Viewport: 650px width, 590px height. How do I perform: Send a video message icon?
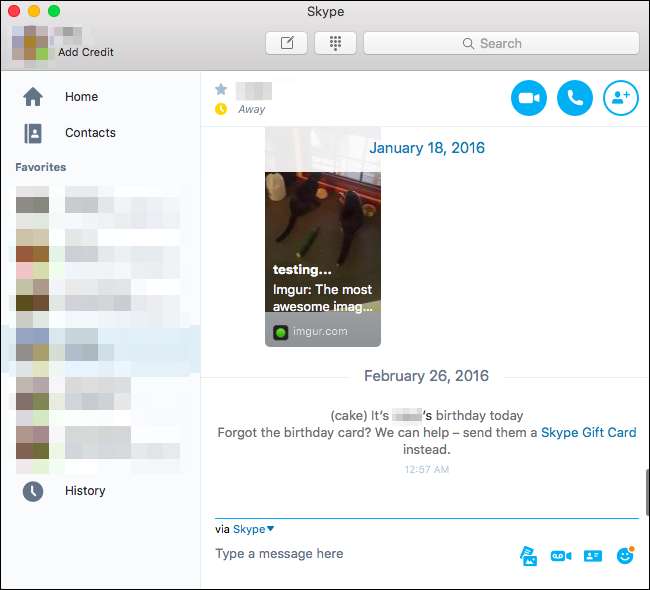(561, 556)
